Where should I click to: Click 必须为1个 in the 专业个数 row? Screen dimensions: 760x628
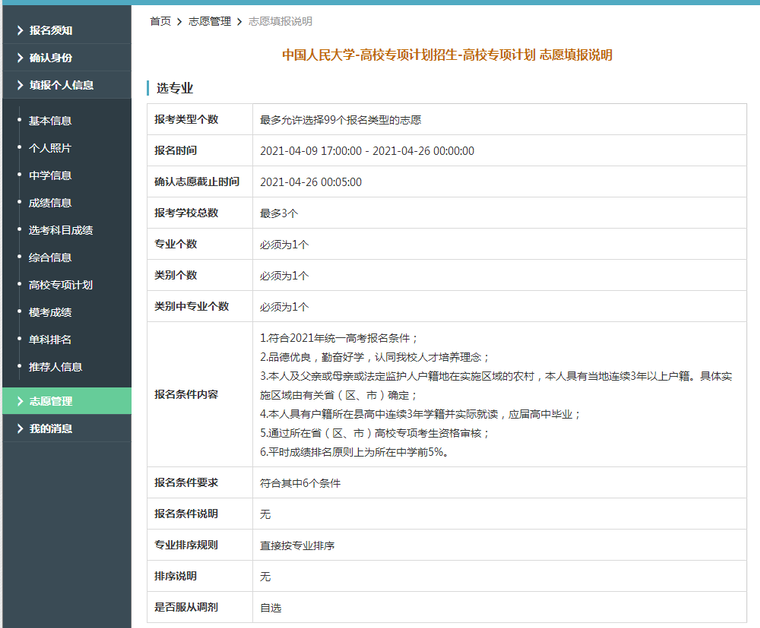[x=284, y=244]
